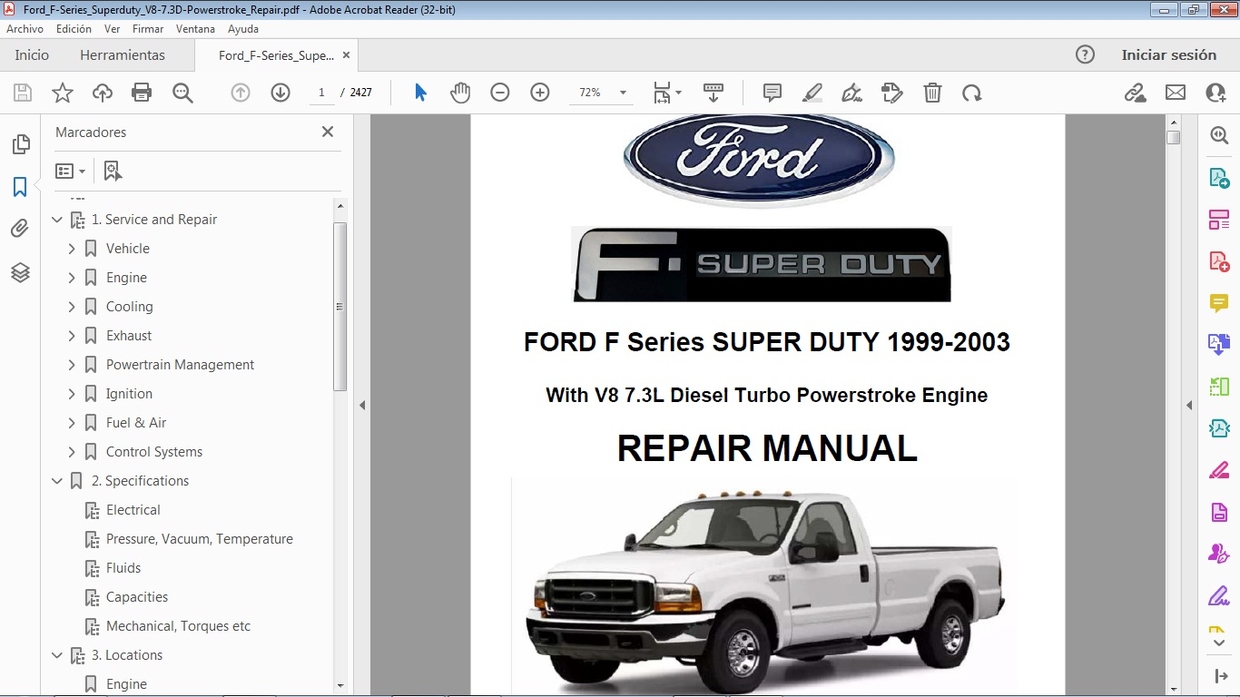Select the Delete pages trash icon

tap(932, 92)
